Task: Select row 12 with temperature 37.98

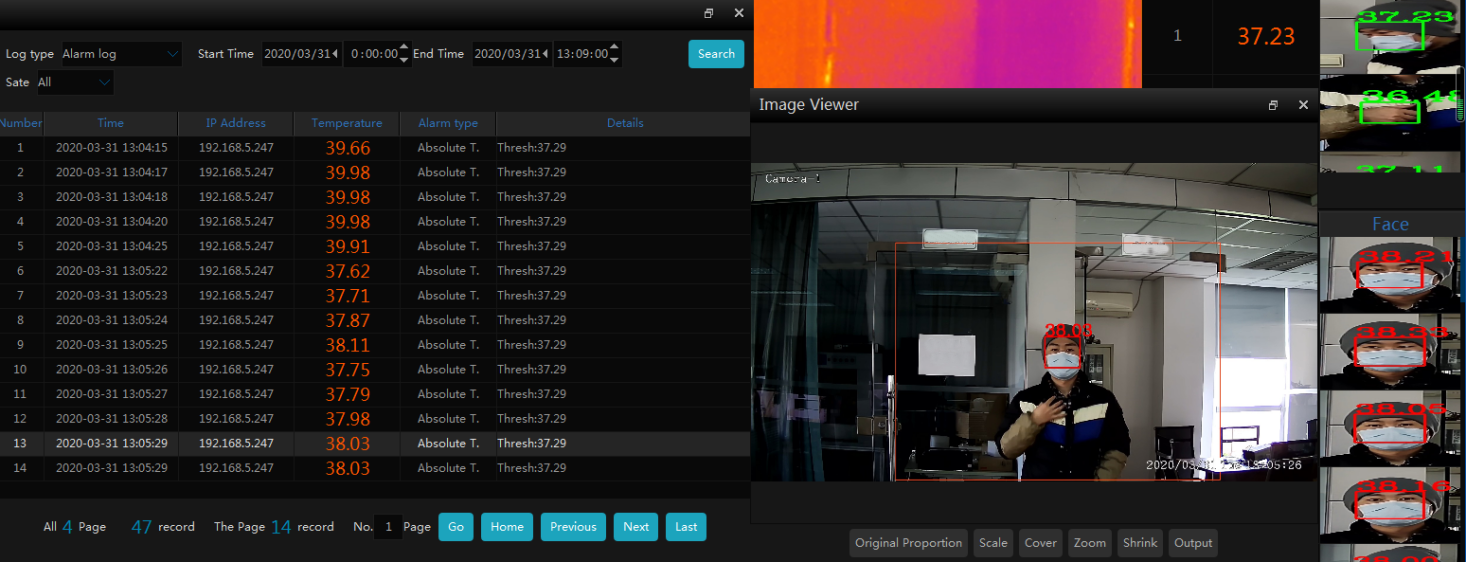Action: pos(375,419)
